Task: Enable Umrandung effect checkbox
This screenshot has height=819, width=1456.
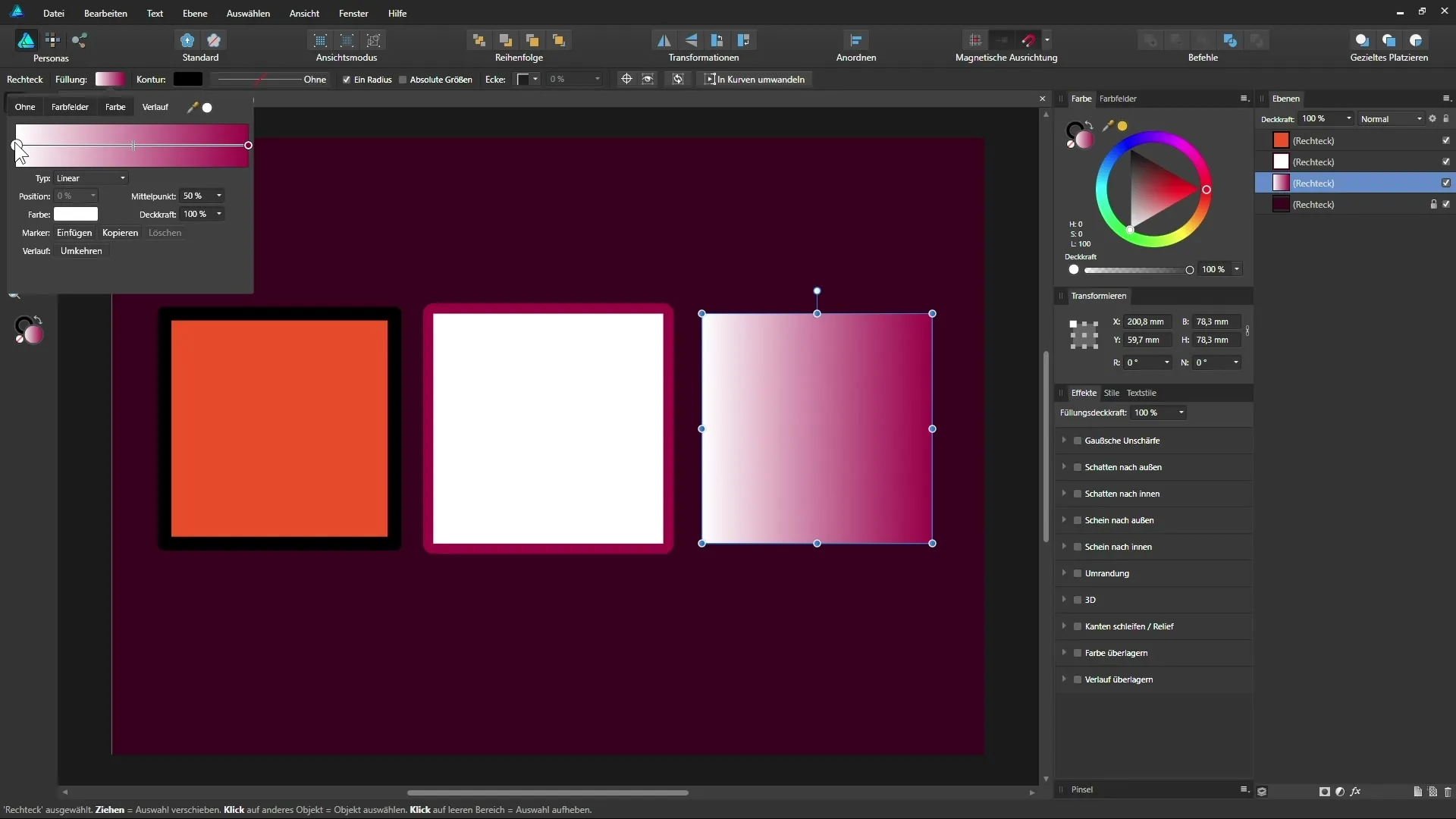Action: coord(1078,573)
